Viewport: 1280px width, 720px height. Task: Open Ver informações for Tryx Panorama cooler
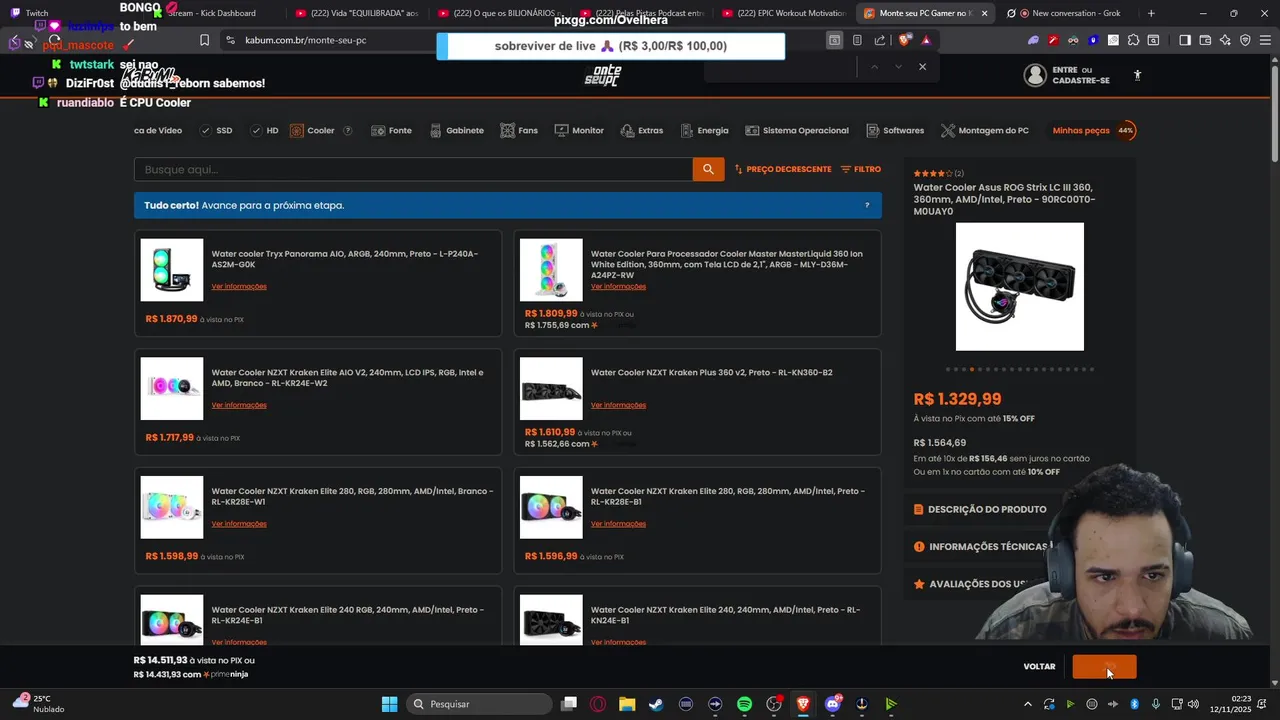(x=239, y=287)
